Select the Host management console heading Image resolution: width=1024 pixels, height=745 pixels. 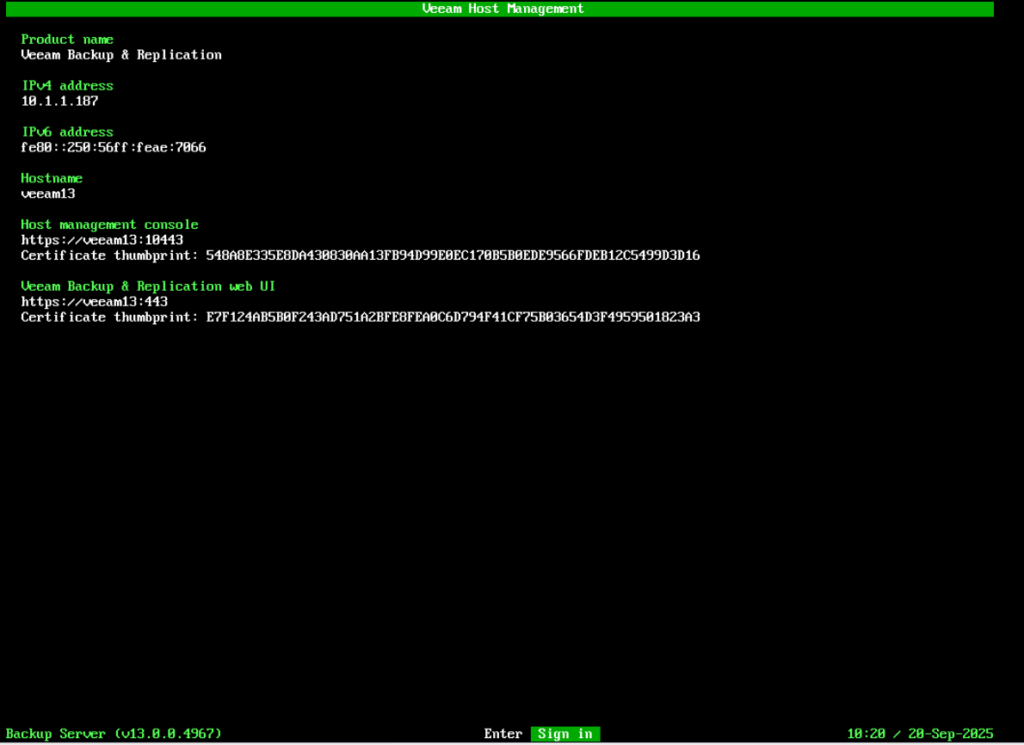[x=110, y=224]
